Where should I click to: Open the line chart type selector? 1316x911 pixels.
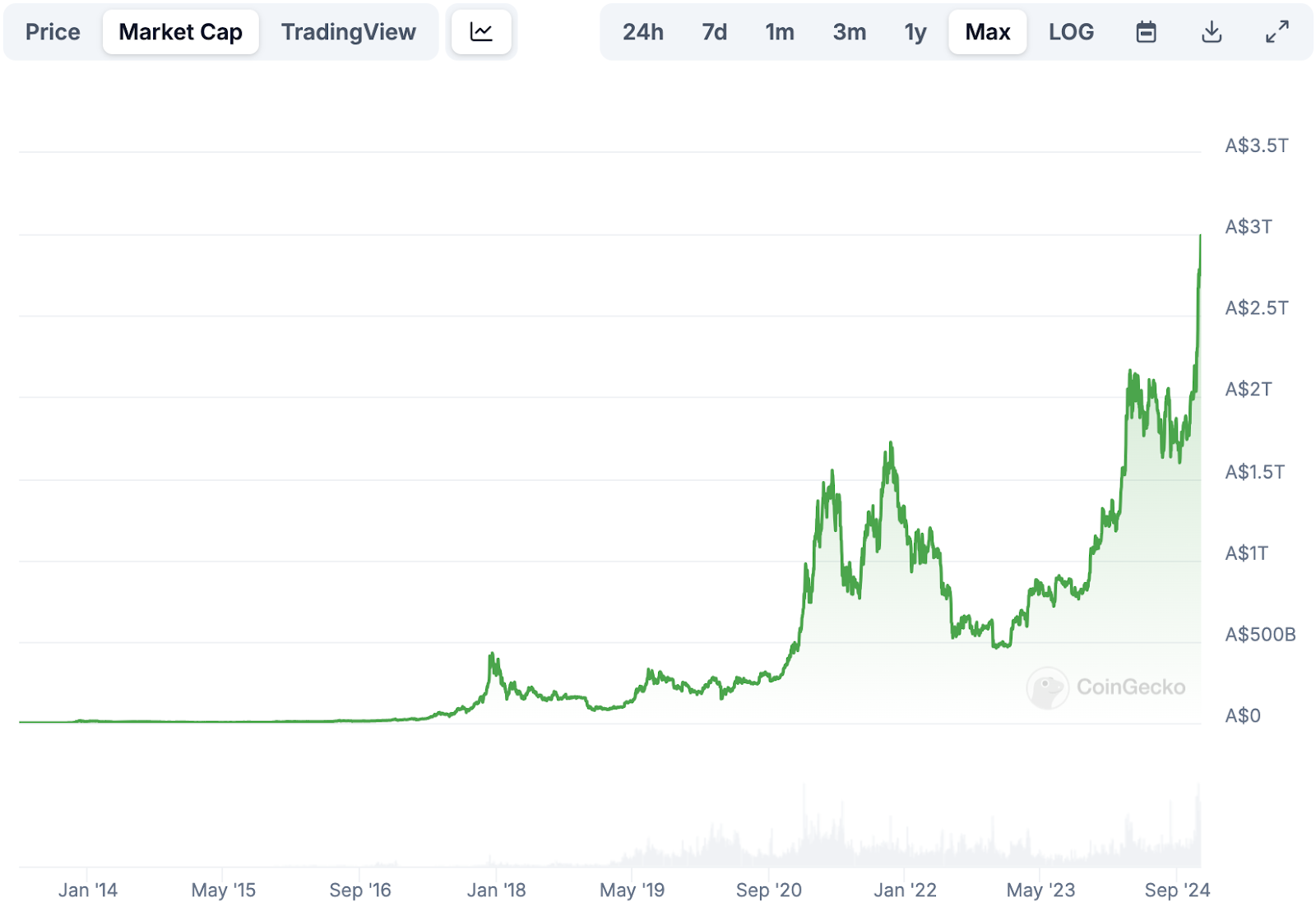tap(482, 32)
